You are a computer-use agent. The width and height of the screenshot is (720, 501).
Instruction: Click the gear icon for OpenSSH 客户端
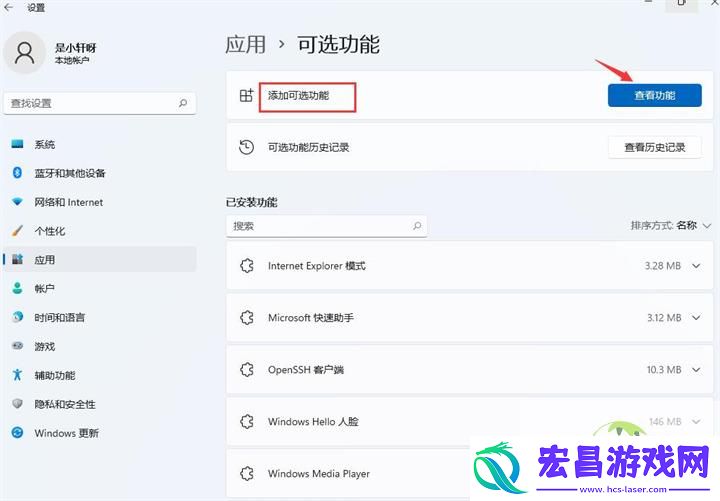click(247, 369)
